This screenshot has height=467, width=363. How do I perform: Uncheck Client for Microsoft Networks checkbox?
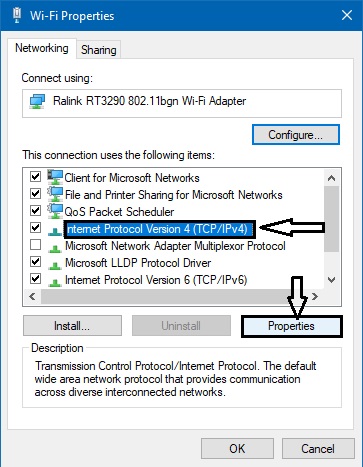point(35,176)
